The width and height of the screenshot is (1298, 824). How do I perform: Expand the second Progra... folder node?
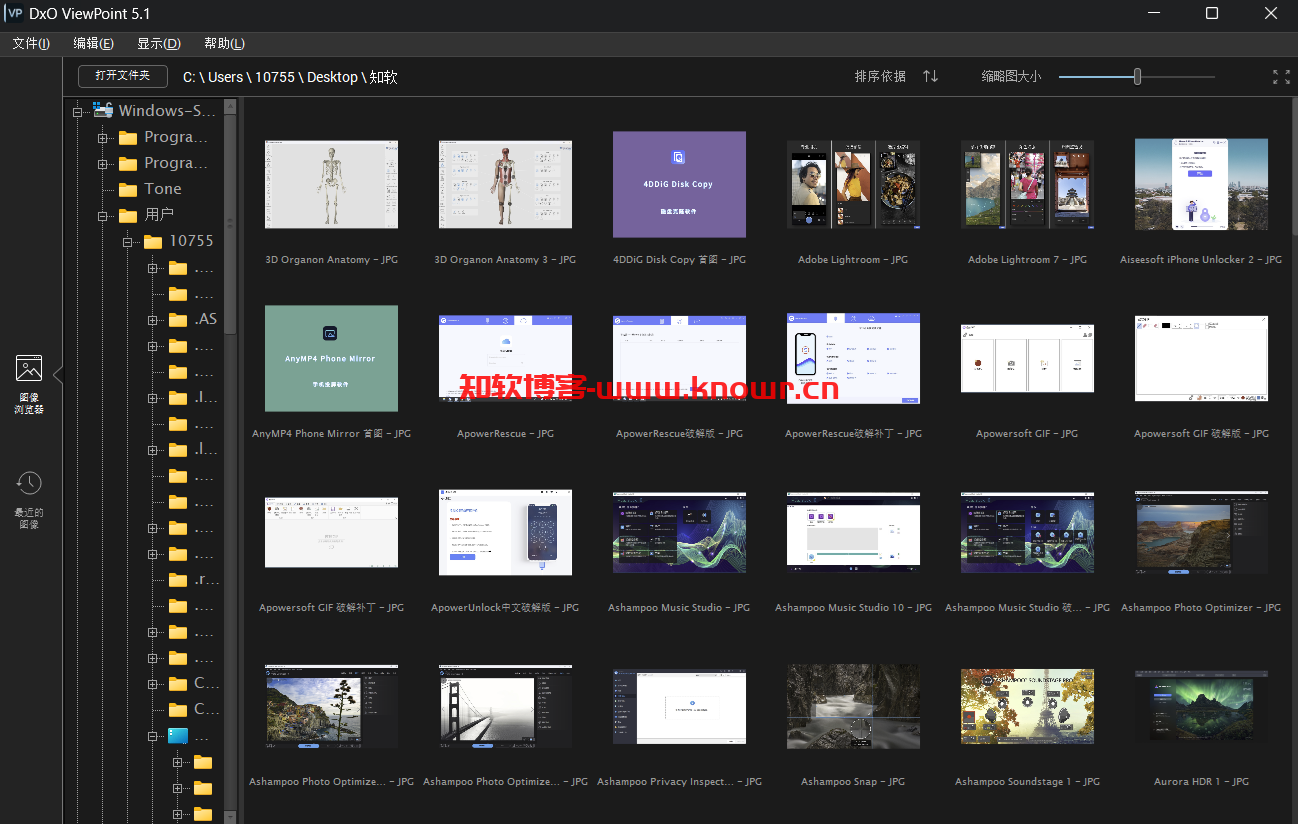(102, 164)
